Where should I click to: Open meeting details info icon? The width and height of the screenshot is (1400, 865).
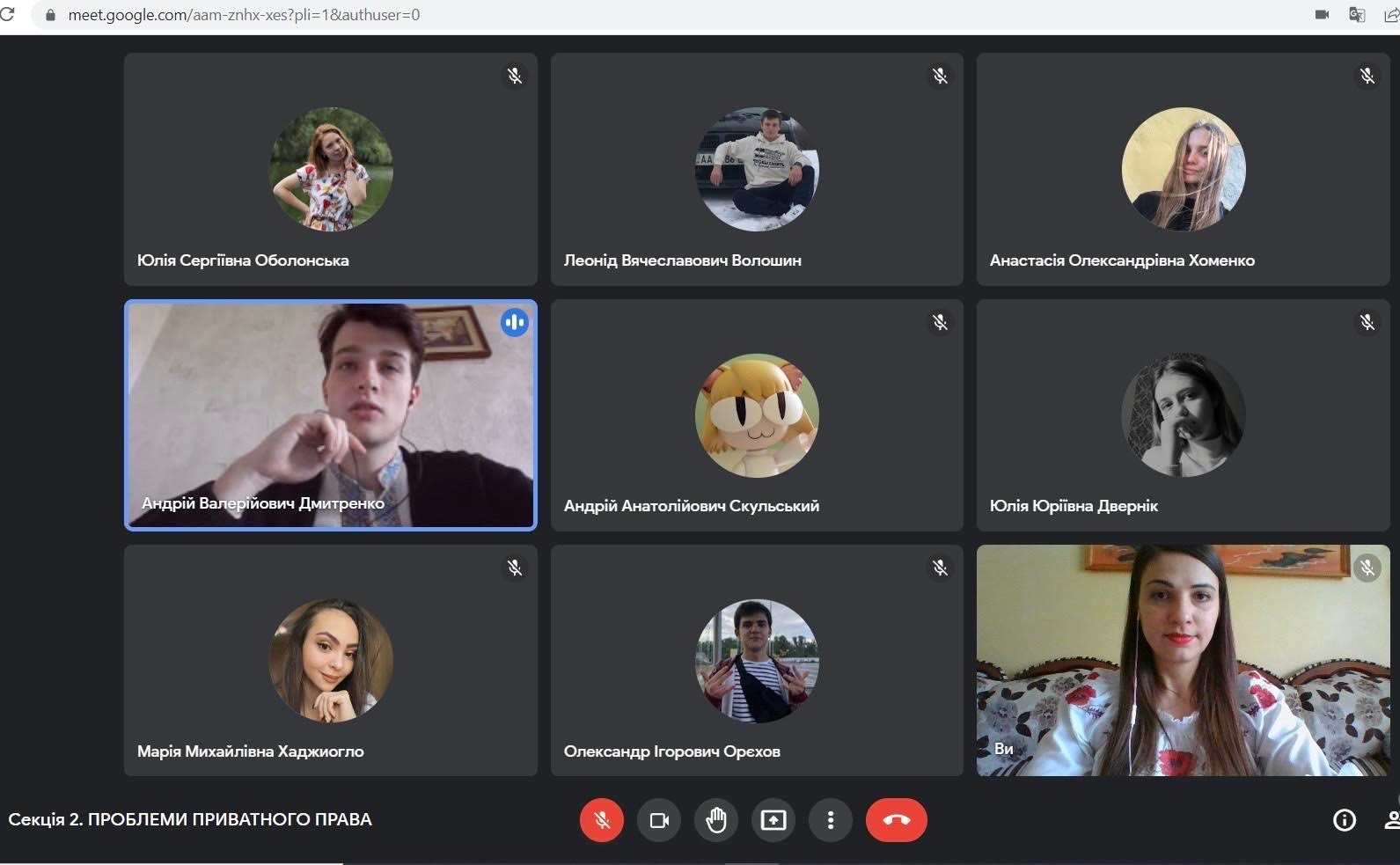[x=1344, y=820]
